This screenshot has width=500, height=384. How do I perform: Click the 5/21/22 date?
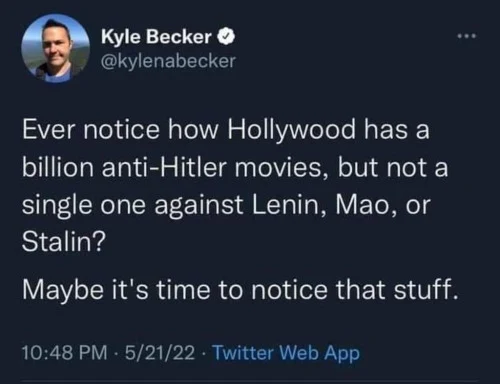(160, 353)
